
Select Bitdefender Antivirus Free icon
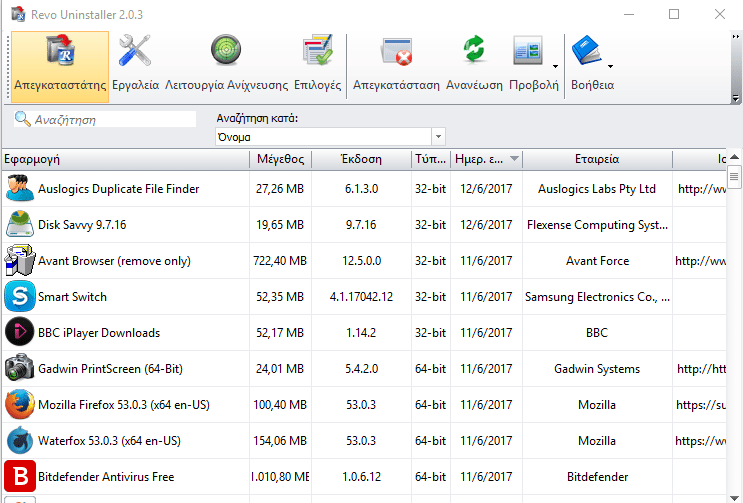[19, 476]
